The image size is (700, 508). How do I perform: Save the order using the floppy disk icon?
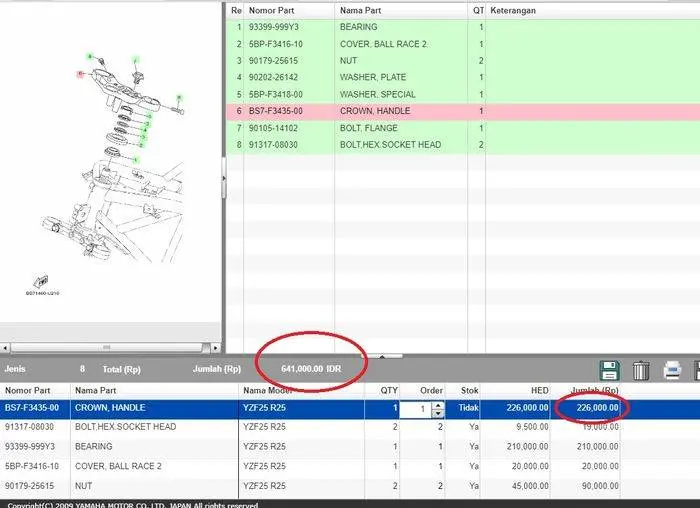609,370
